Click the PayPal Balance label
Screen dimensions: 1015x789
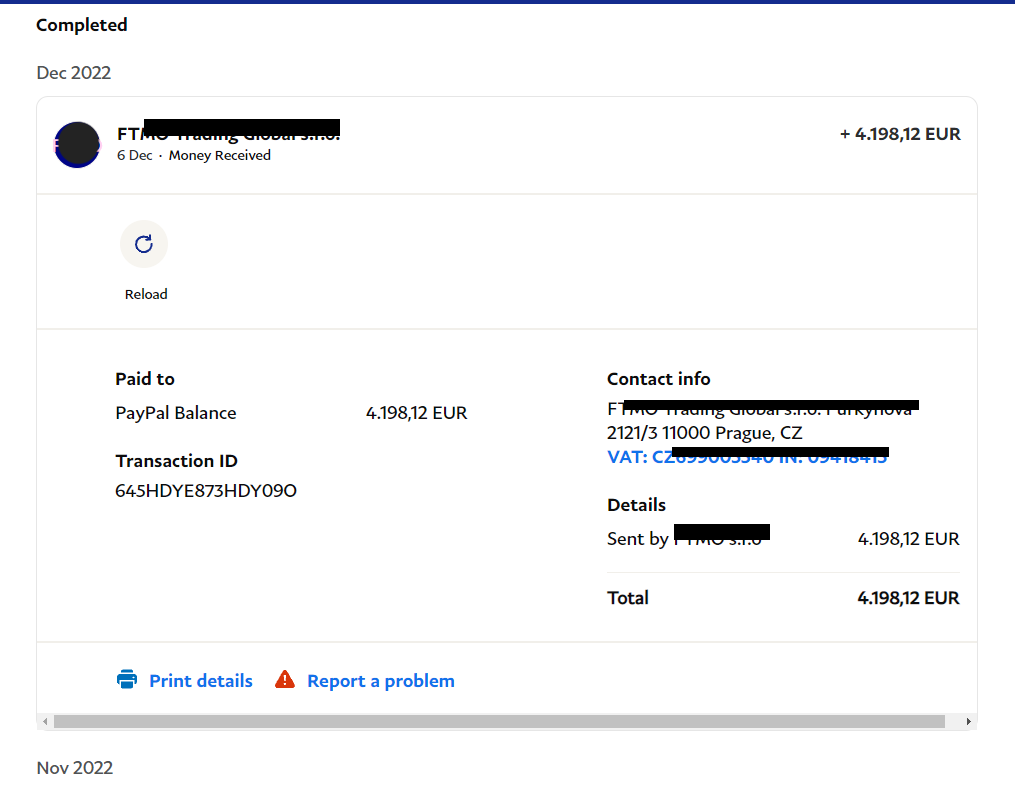point(175,413)
